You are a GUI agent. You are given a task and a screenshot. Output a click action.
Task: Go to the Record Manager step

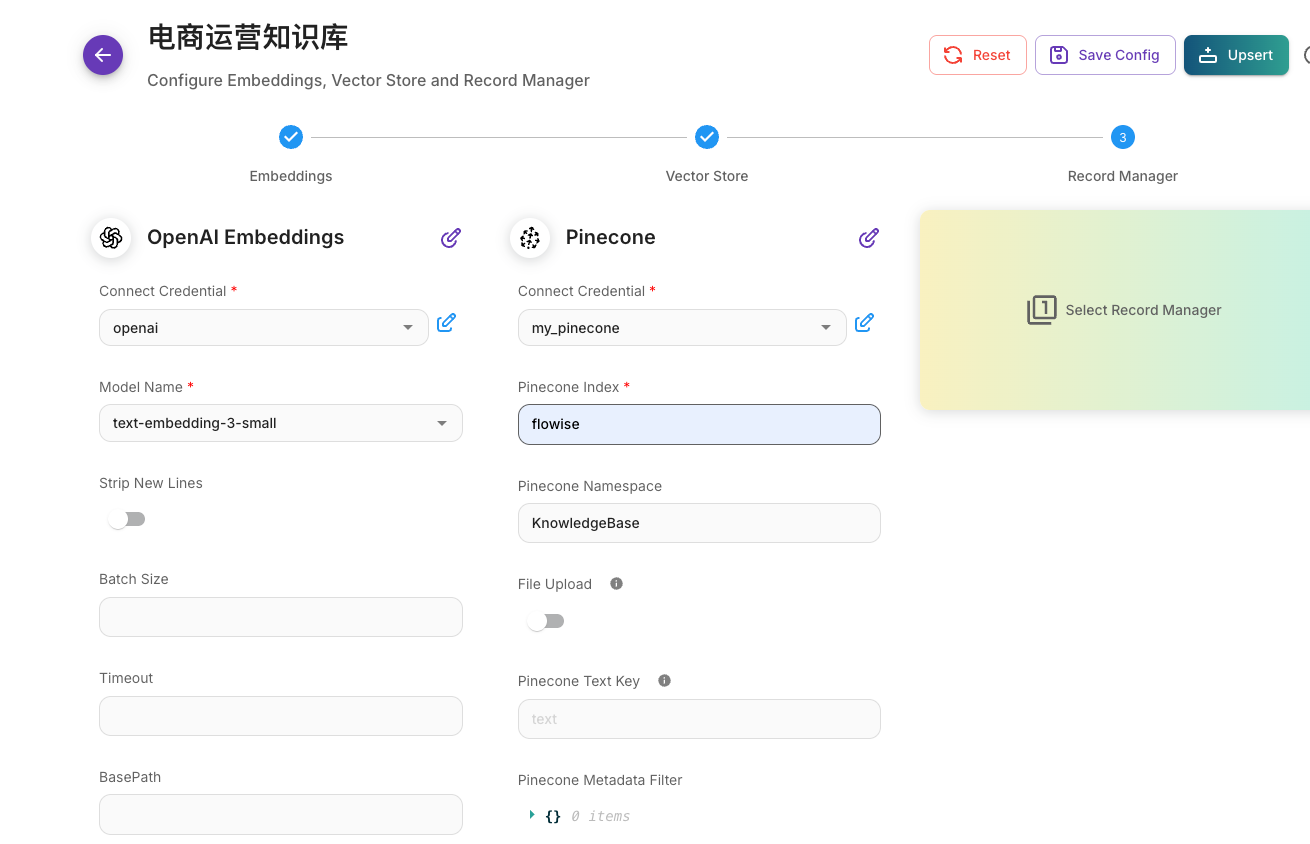1122,137
